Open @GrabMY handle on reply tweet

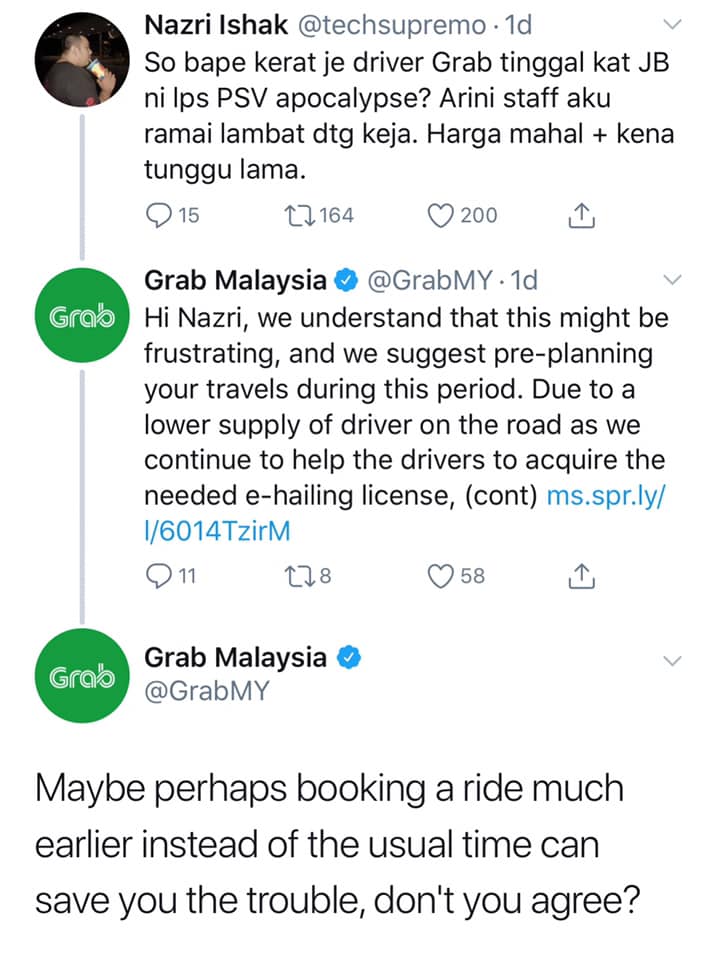(x=435, y=281)
